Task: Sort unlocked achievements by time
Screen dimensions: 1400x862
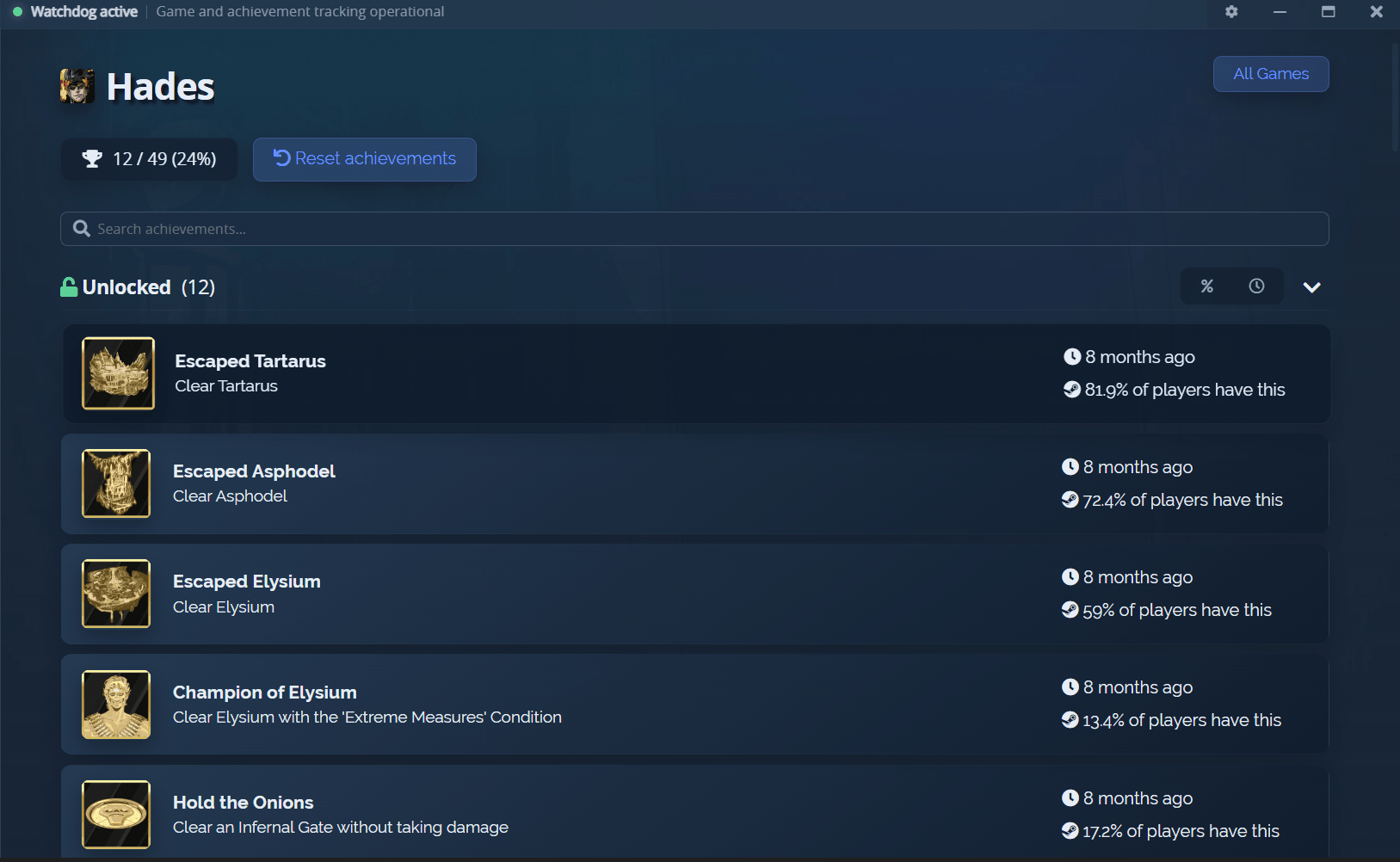Action: pos(1256,286)
